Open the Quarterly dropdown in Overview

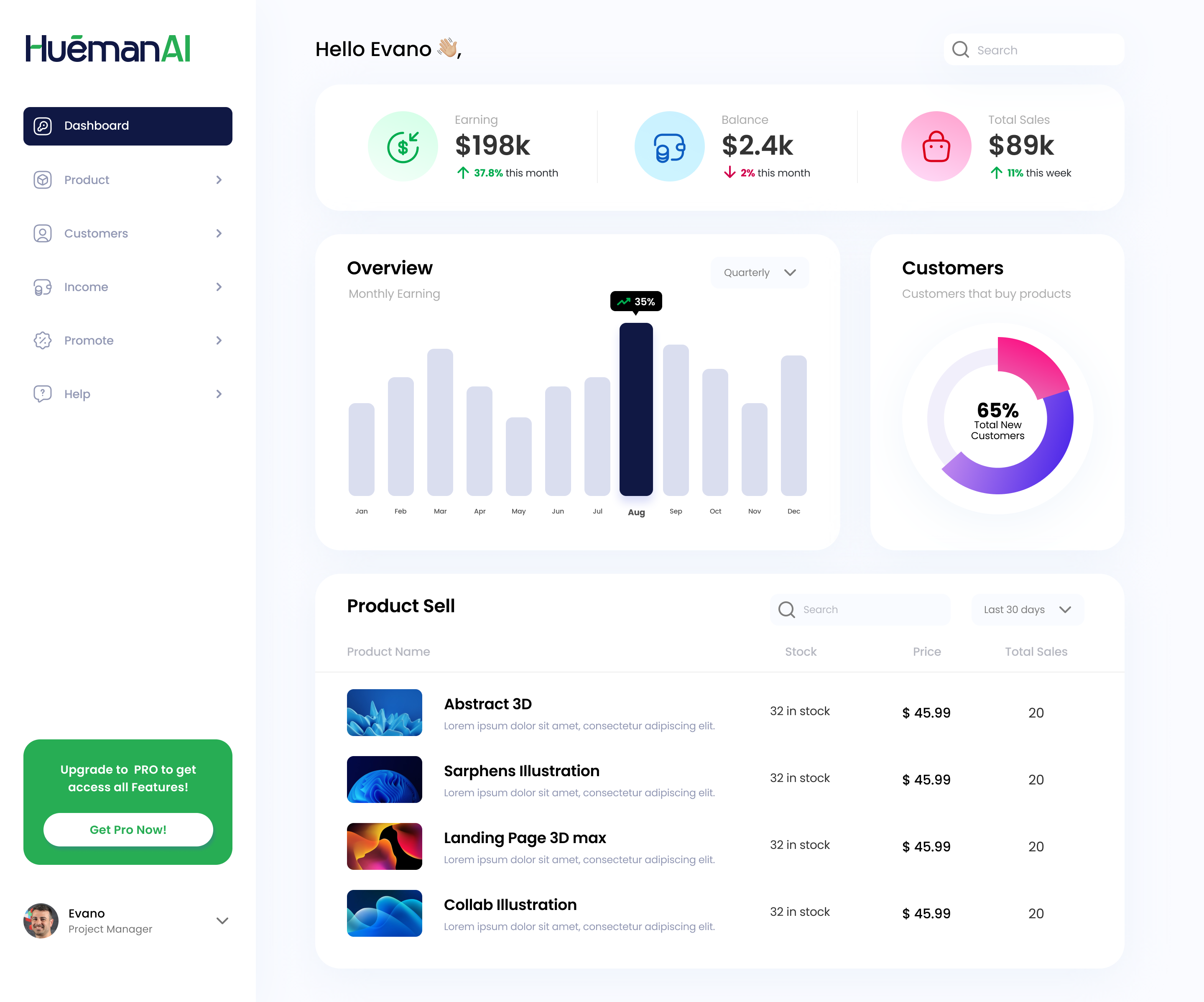click(x=760, y=272)
